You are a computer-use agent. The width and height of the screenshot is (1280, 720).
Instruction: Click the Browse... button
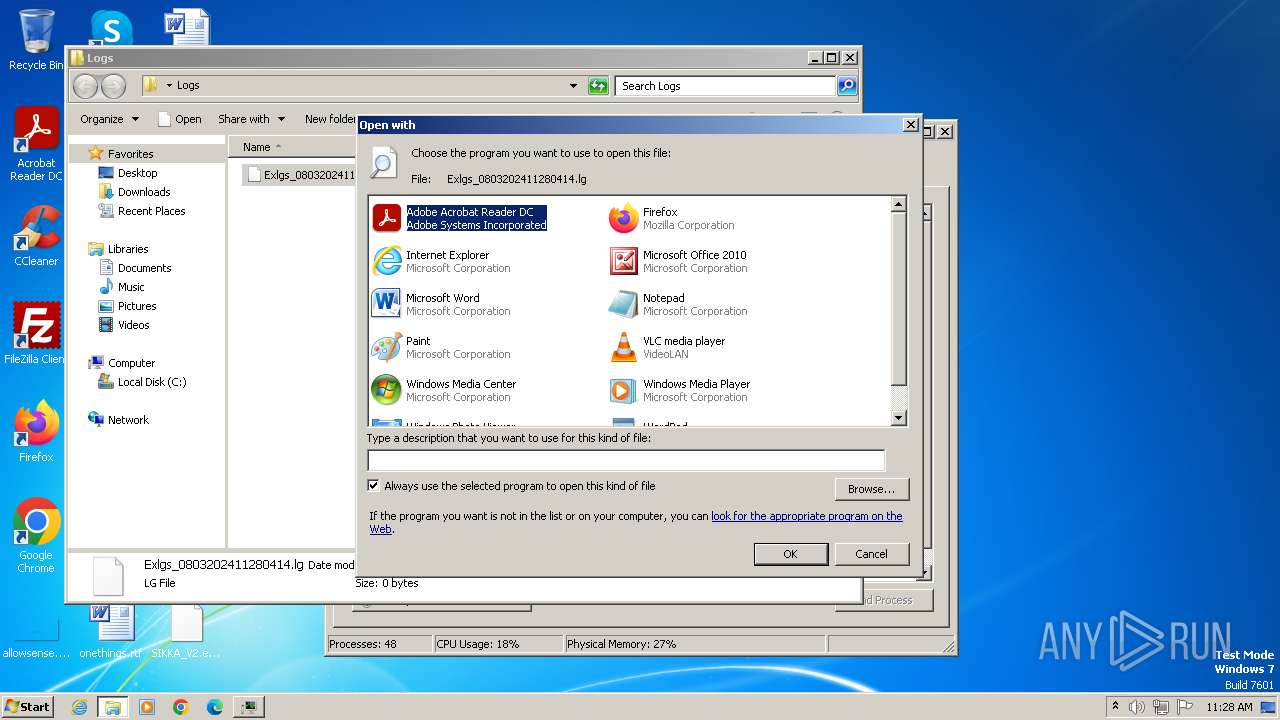pos(871,489)
